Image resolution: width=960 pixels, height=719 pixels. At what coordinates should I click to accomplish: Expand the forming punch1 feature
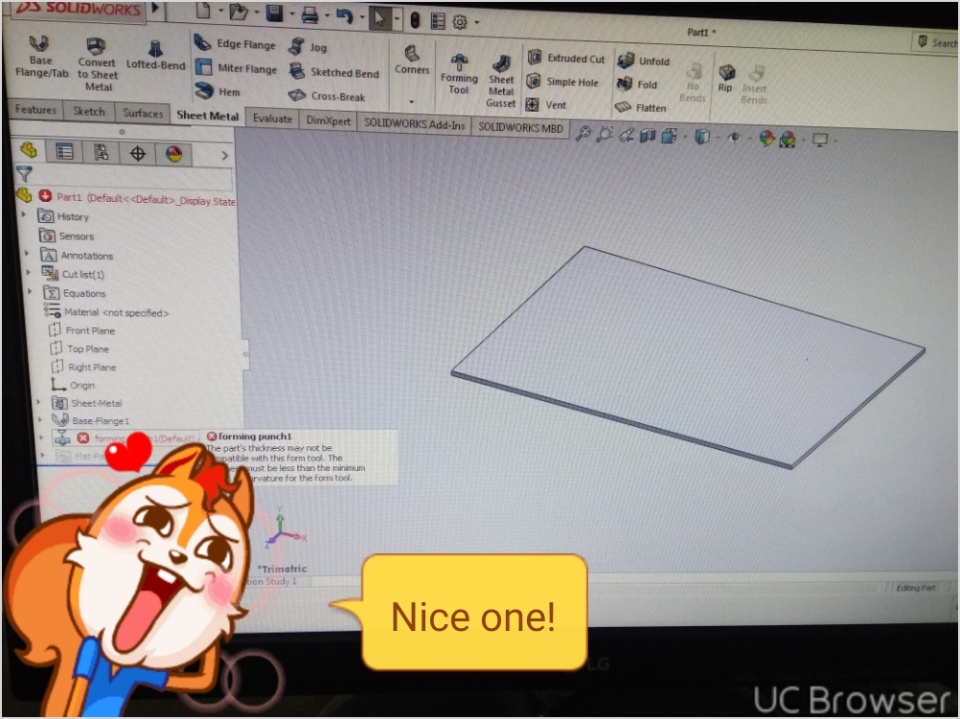point(42,437)
